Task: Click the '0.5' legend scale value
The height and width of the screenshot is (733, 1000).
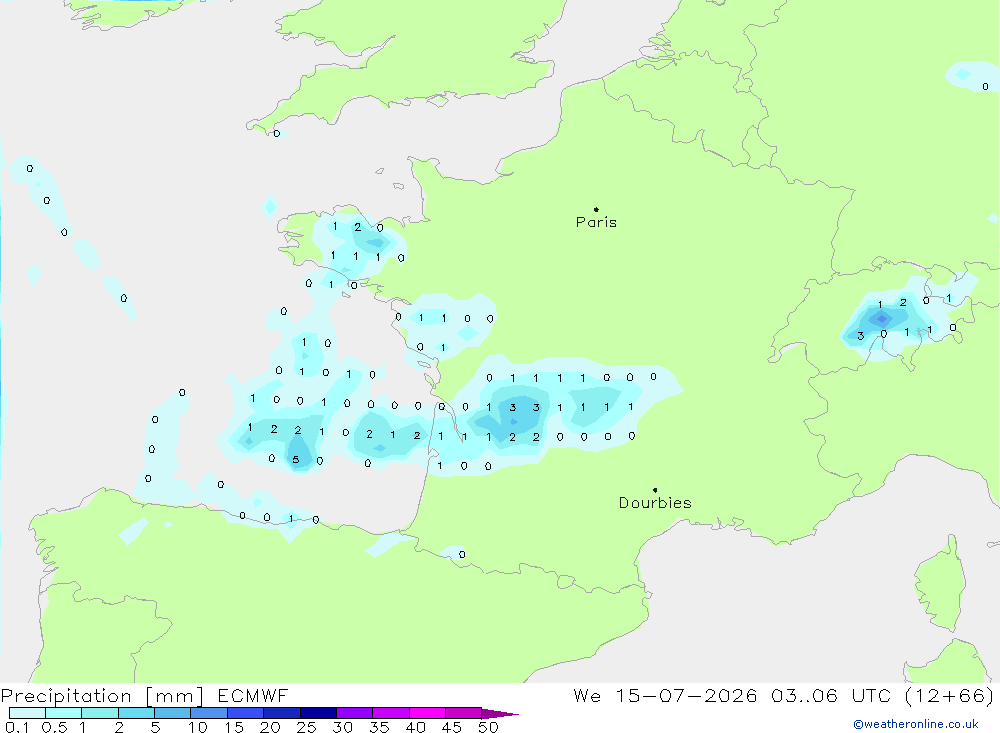Action: [54, 727]
